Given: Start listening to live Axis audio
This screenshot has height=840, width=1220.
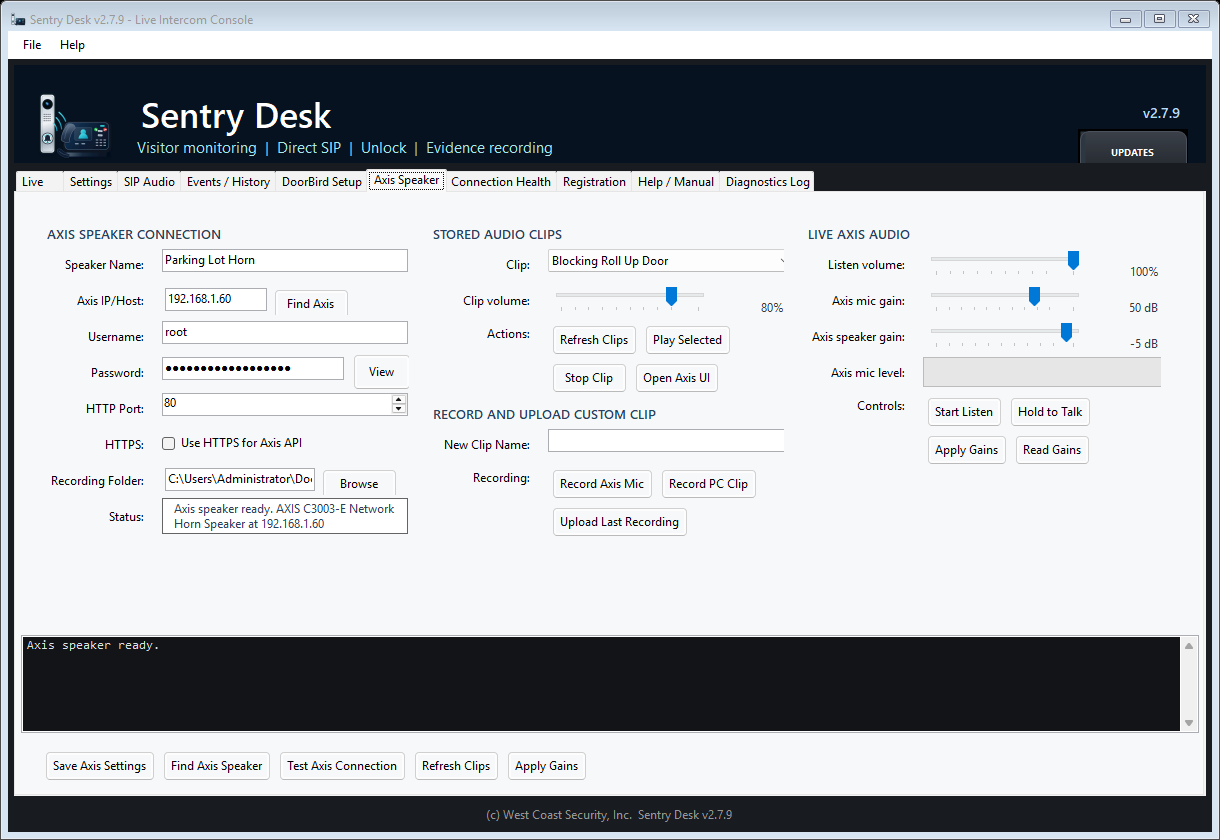Looking at the screenshot, I should coord(964,412).
